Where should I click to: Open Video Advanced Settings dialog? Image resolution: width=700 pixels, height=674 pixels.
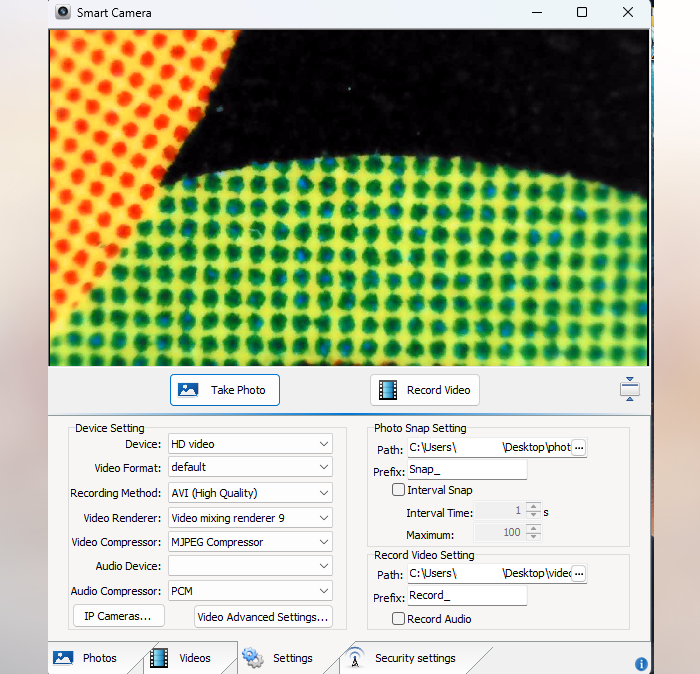263,617
